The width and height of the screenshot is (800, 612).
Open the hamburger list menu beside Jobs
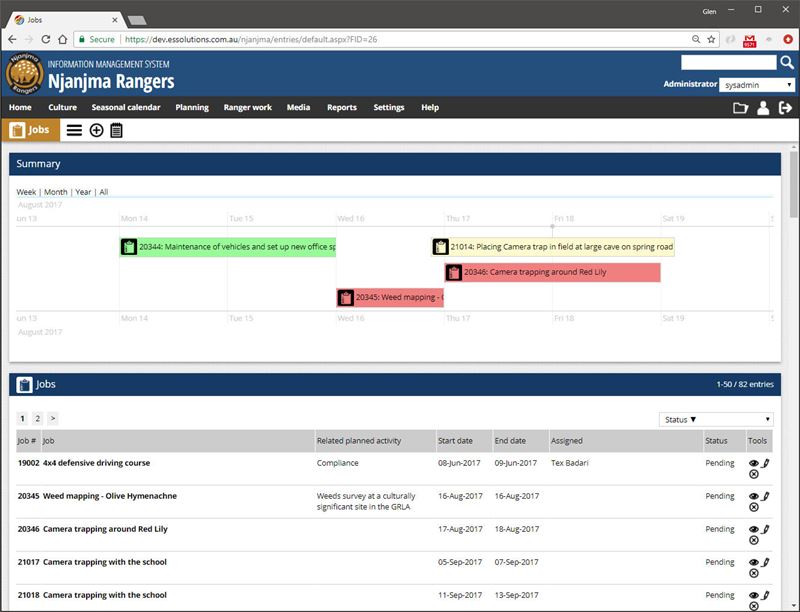(74, 130)
